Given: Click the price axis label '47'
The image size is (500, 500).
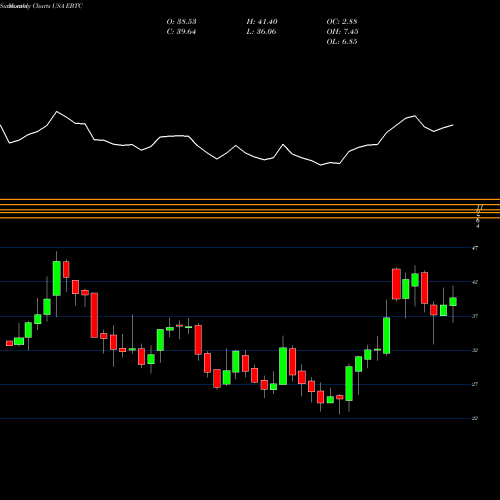Looking at the screenshot, I should pos(475,248).
